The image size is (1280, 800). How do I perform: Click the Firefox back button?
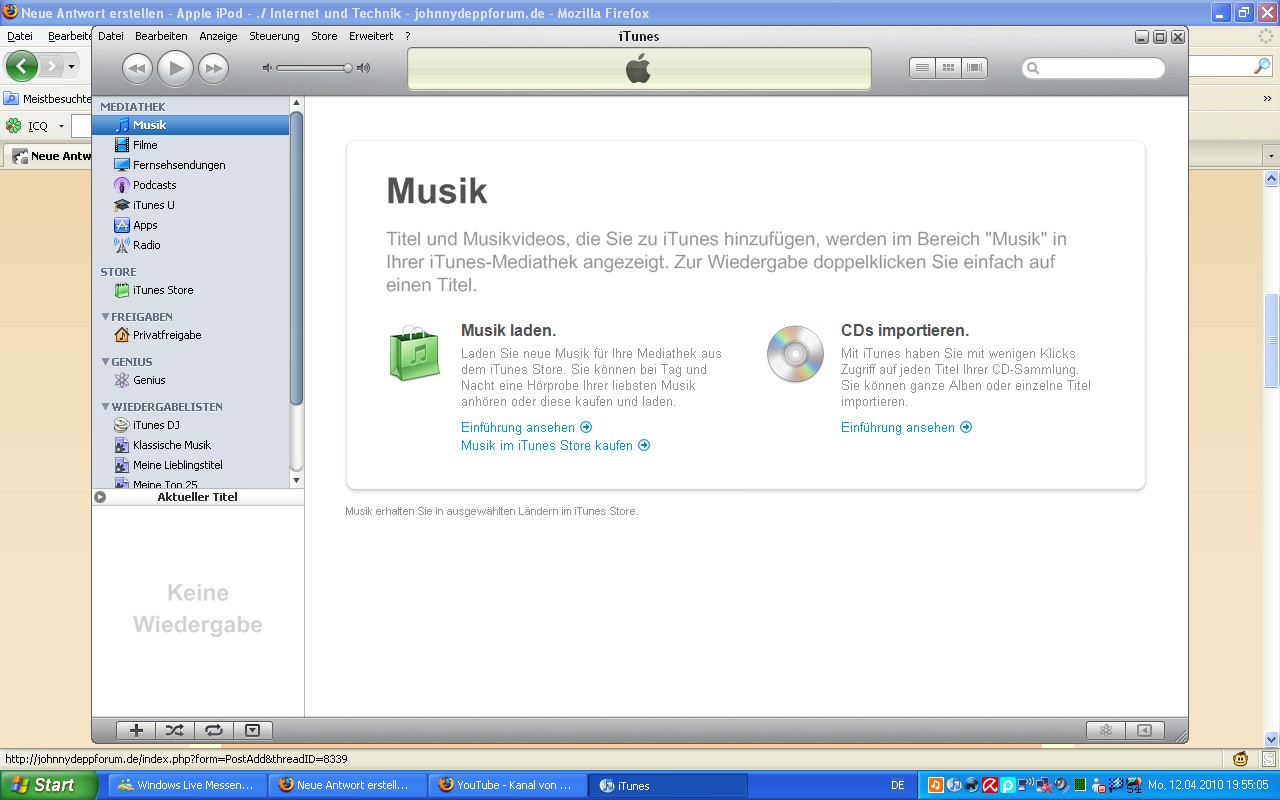pos(21,67)
